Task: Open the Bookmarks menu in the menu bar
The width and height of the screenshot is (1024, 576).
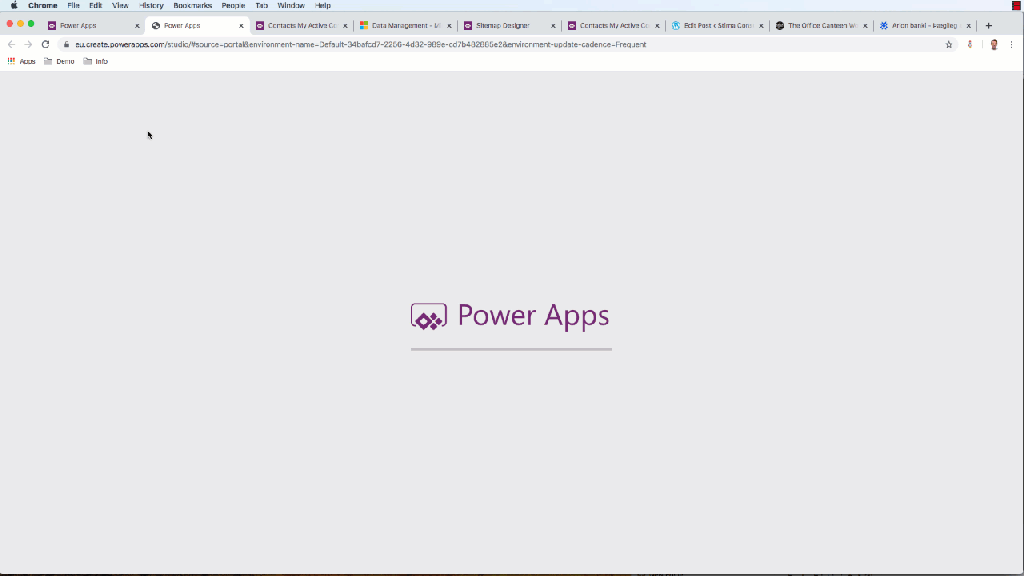Action: tap(192, 5)
